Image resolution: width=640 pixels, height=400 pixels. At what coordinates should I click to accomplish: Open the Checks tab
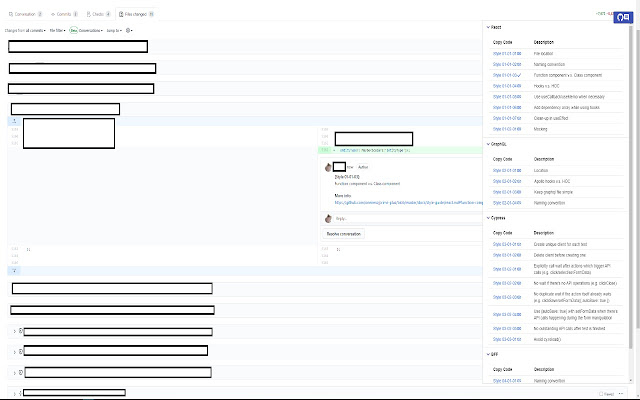point(98,14)
